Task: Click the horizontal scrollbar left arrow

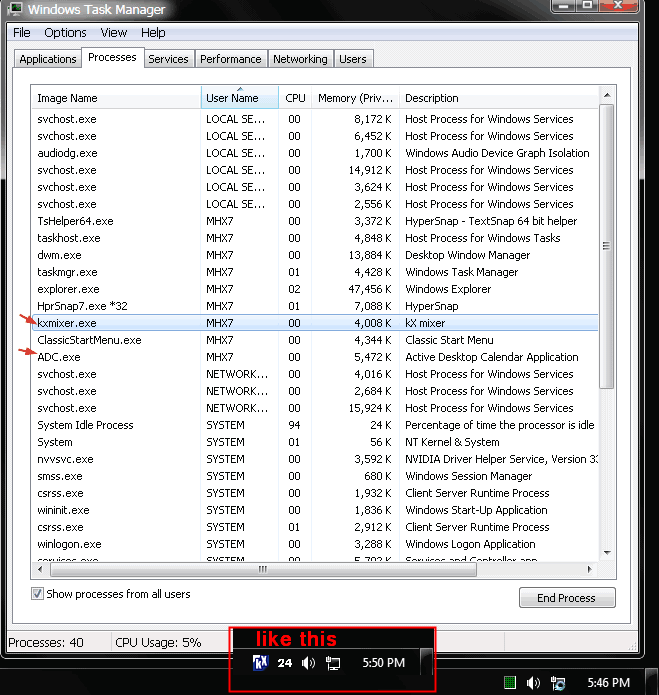Action: (40, 569)
